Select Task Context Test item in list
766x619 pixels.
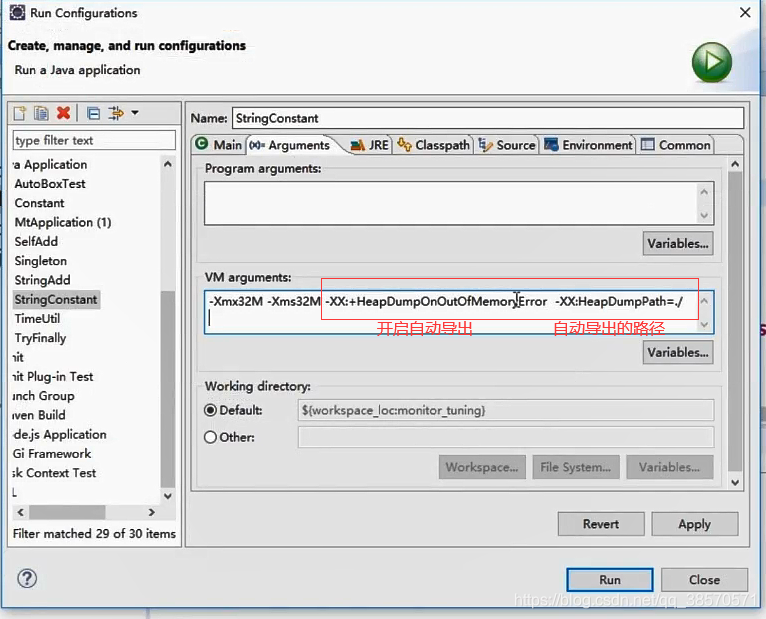[54, 473]
